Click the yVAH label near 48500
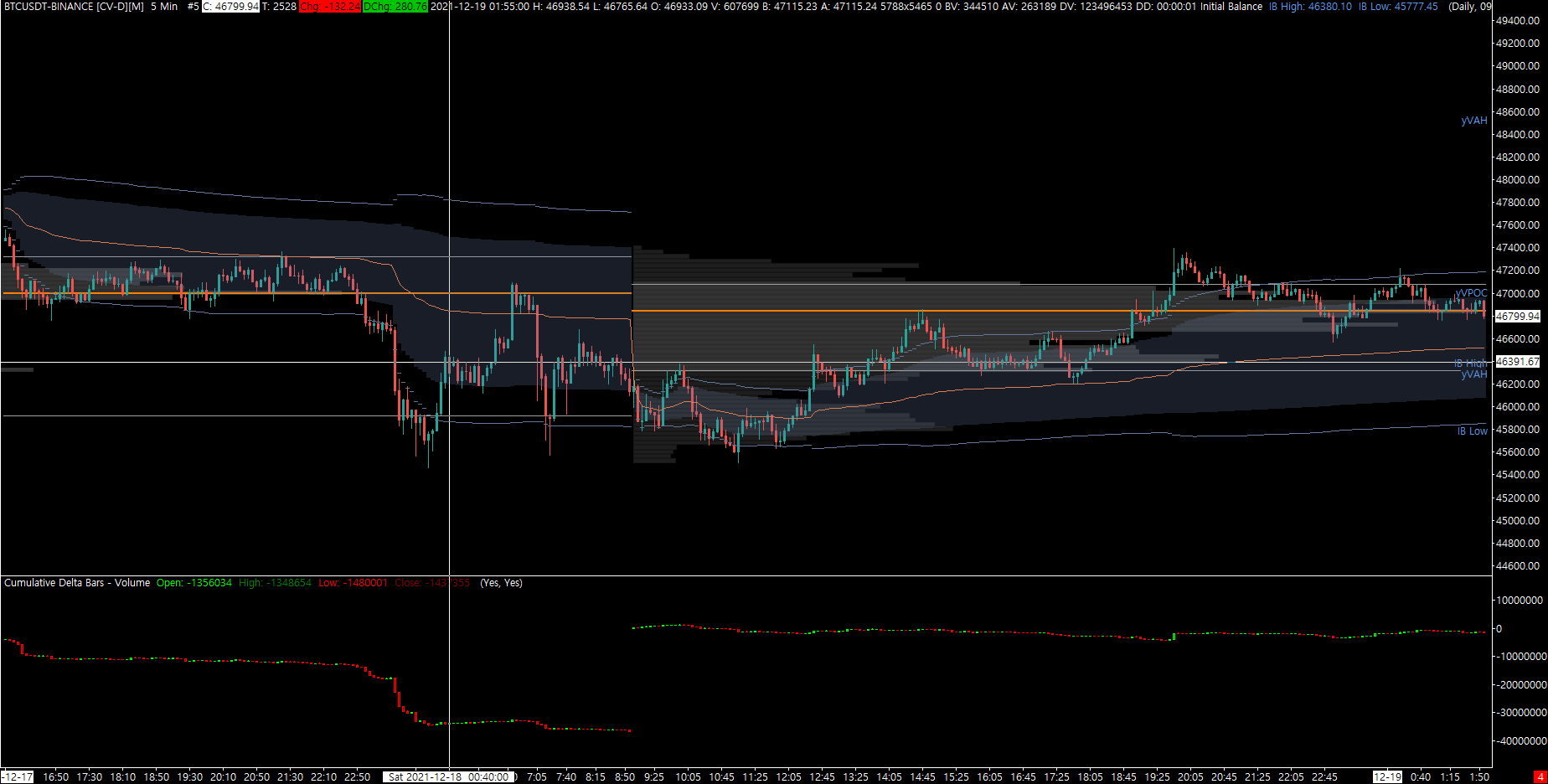Screen dimensions: 1548x784 point(1474,121)
